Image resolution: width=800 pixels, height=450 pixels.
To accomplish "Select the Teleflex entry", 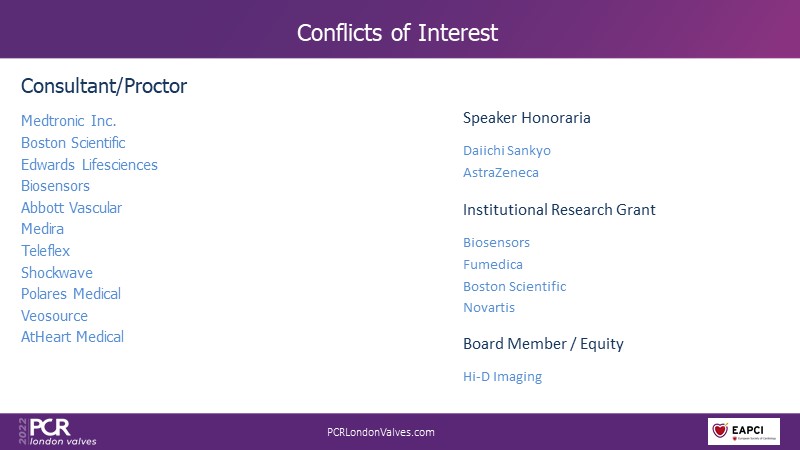I will tap(45, 251).
